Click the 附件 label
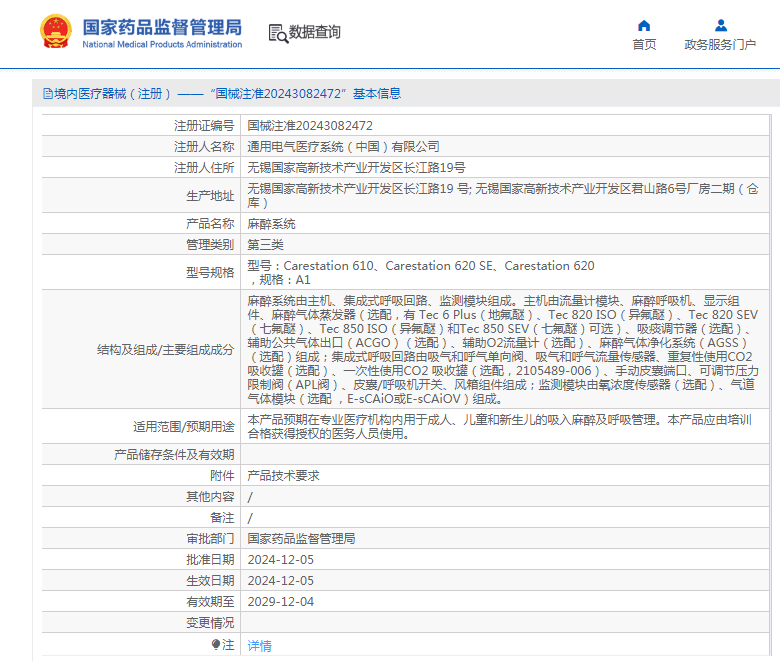780x661 pixels. pos(222,476)
